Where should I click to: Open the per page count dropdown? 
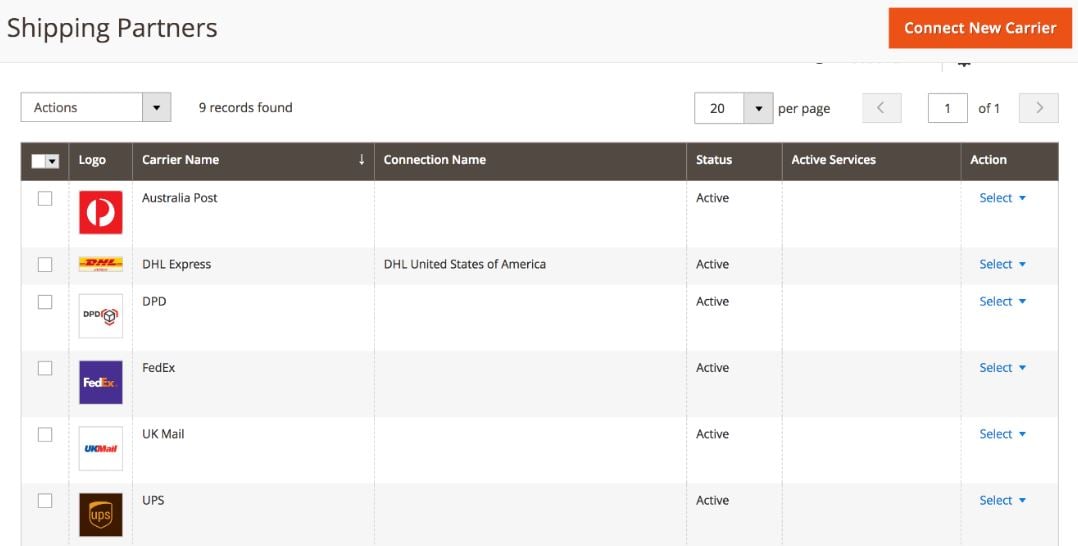(x=734, y=108)
